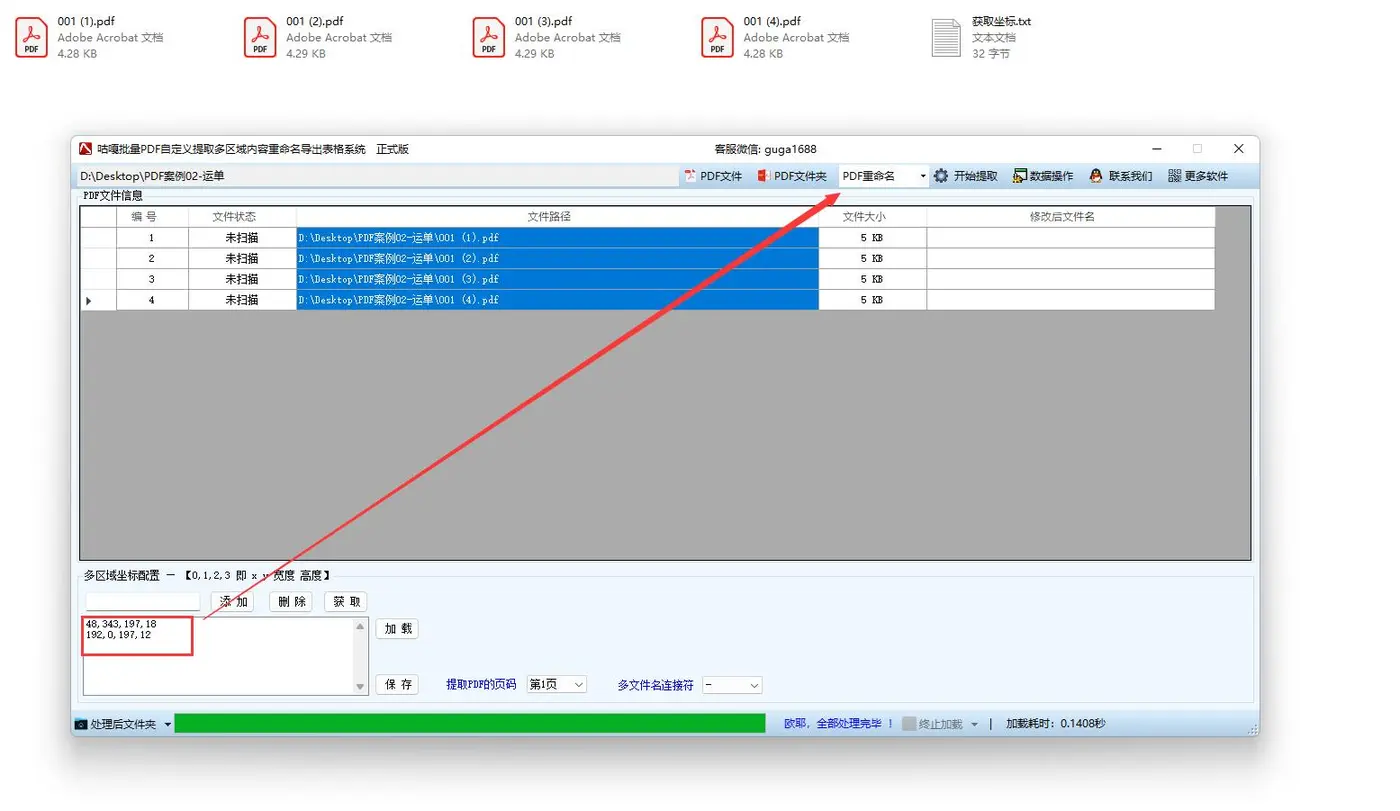The width and height of the screenshot is (1400, 811).
Task: Click the PDF文件夹 folder icon
Action: 763,176
